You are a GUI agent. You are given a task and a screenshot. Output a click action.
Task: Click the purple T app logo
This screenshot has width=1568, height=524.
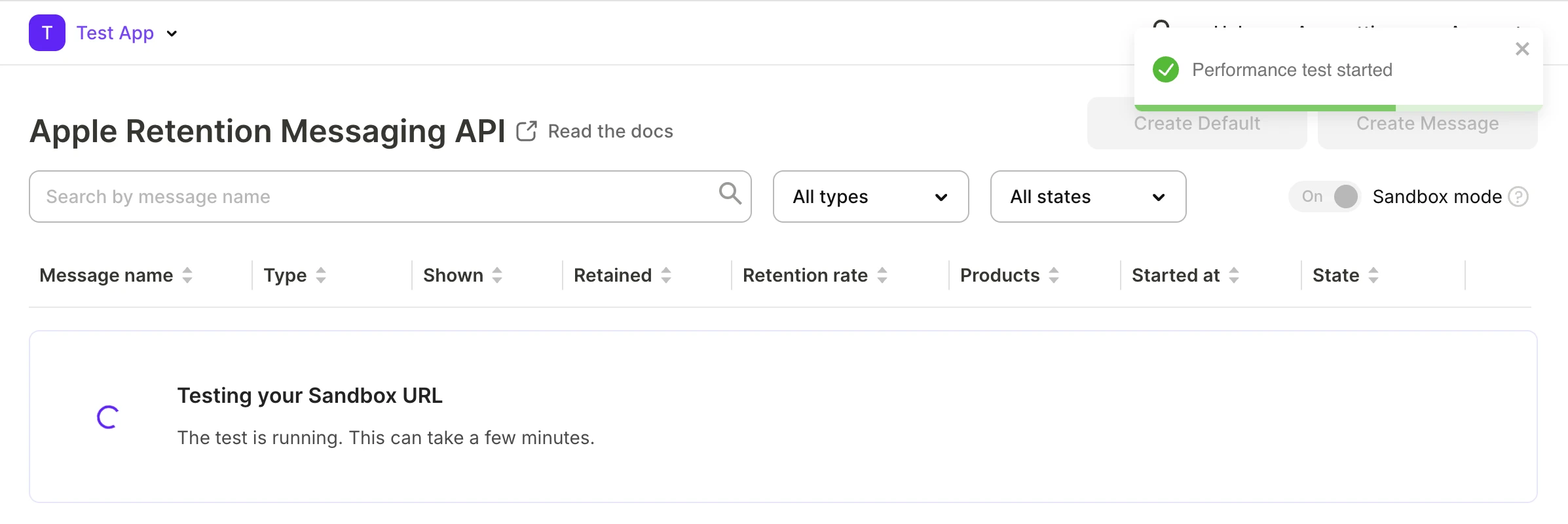click(x=47, y=33)
